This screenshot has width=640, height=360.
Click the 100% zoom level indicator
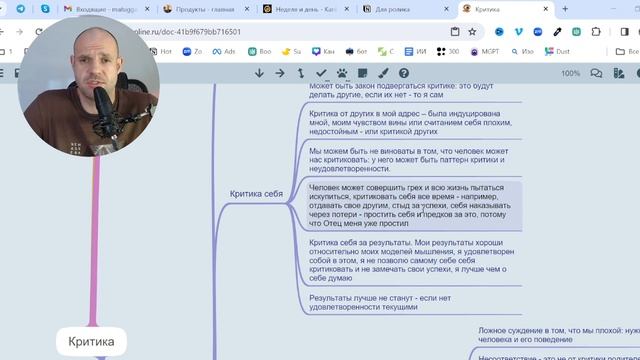point(571,73)
